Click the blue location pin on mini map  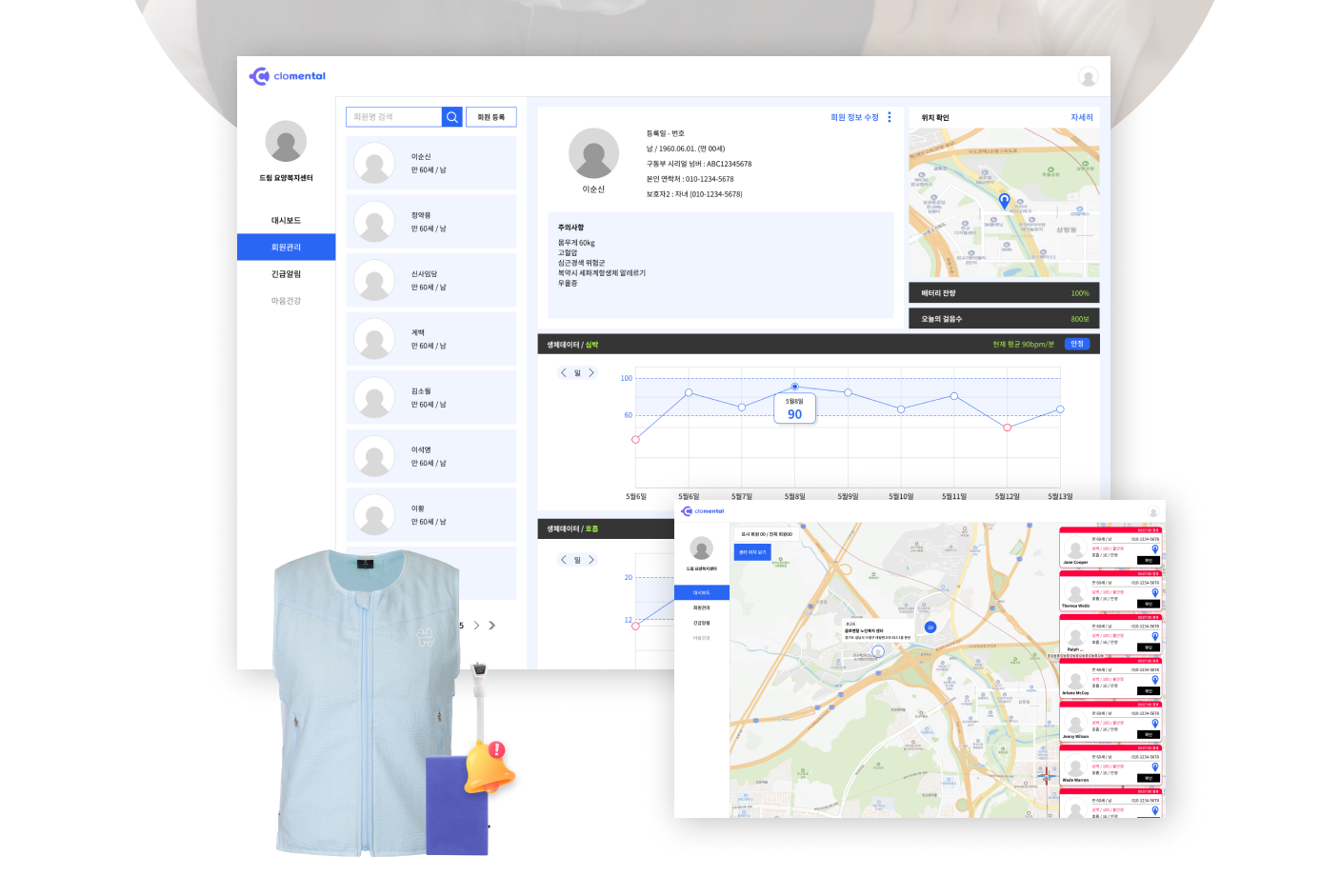click(1004, 200)
